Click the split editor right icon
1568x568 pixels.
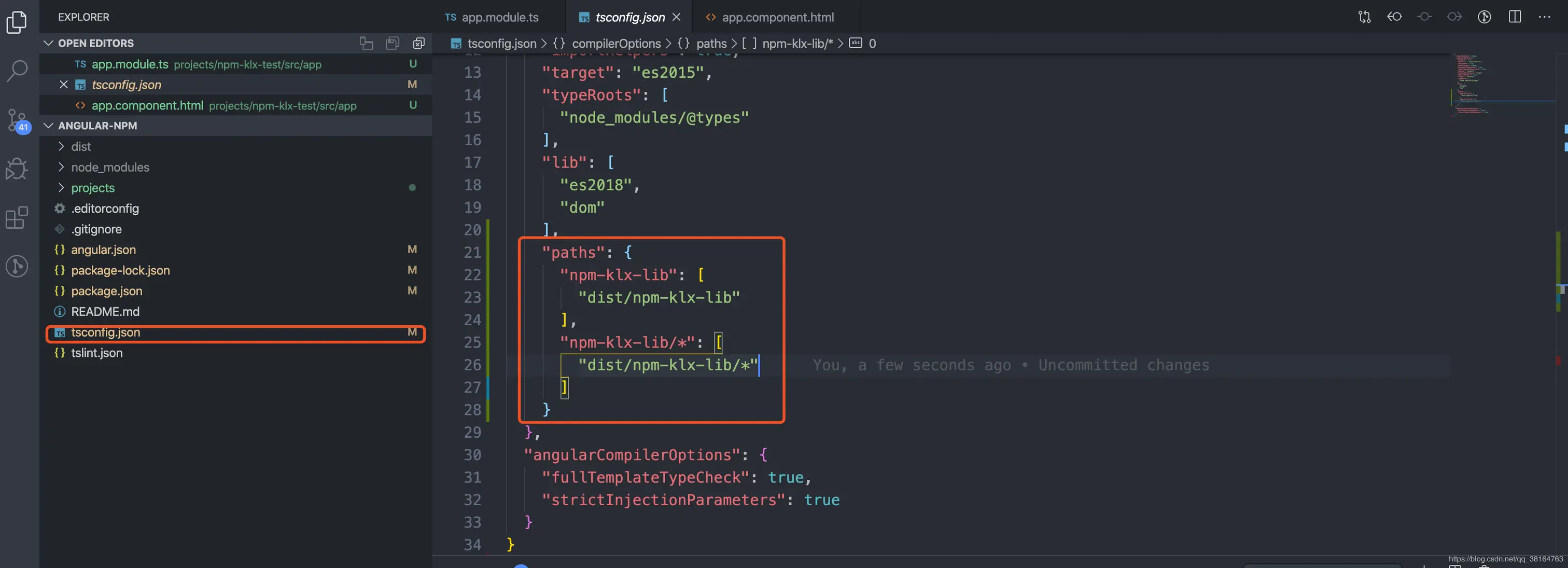point(1515,17)
